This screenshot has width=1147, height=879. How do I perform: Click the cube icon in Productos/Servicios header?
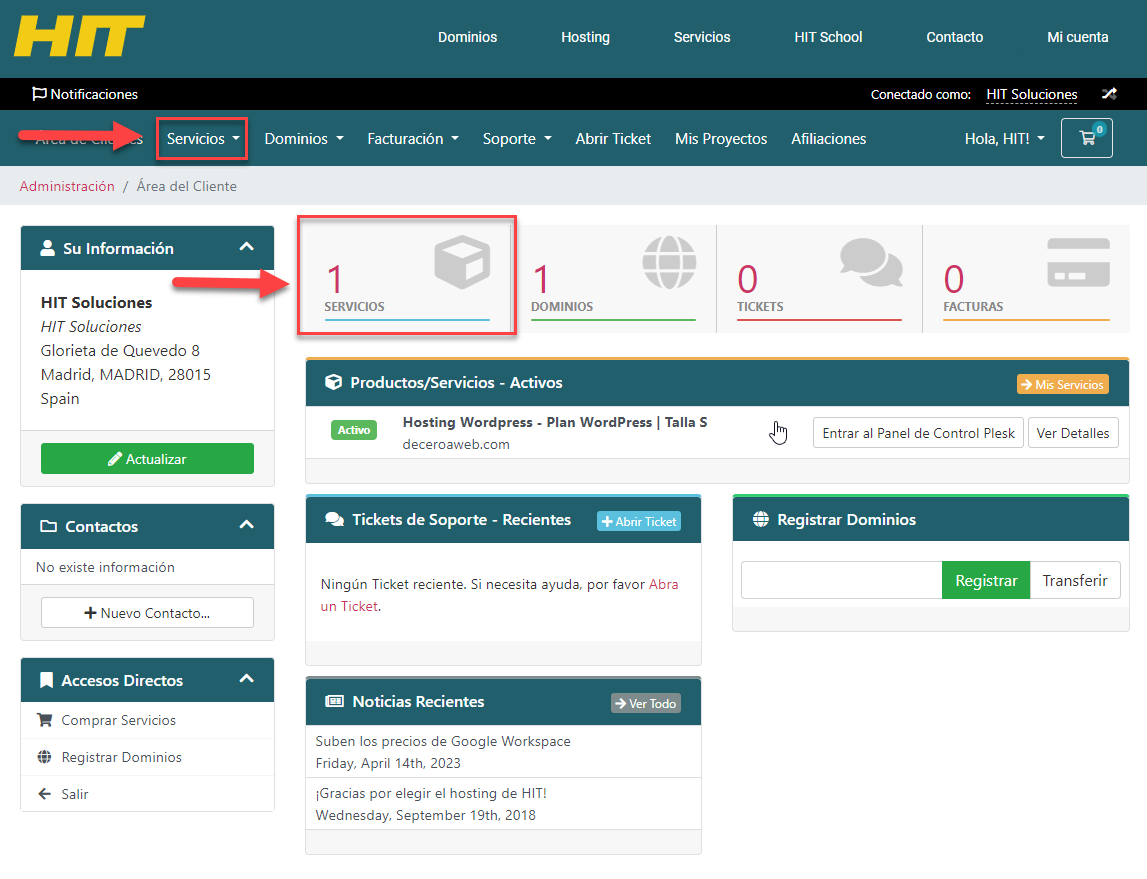334,382
